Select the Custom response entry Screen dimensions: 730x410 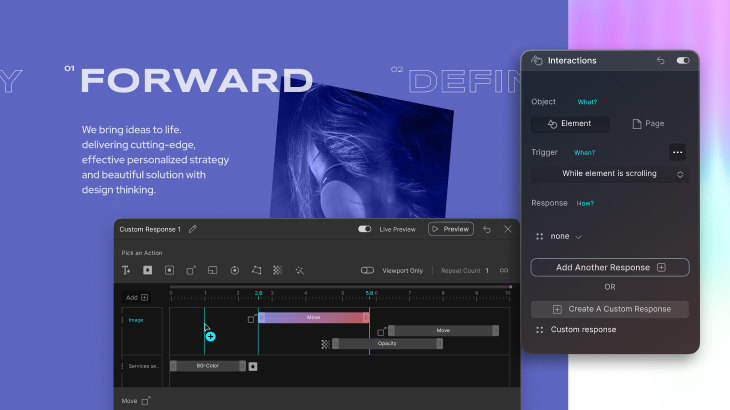pos(583,329)
